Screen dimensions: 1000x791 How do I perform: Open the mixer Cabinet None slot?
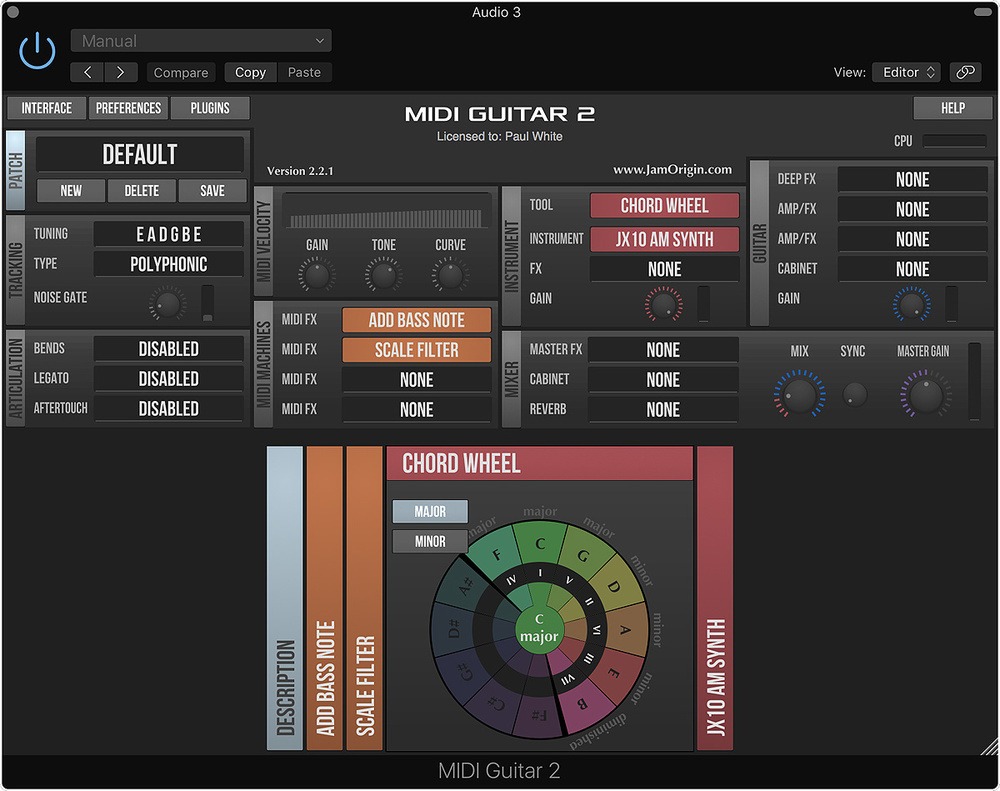tap(663, 380)
